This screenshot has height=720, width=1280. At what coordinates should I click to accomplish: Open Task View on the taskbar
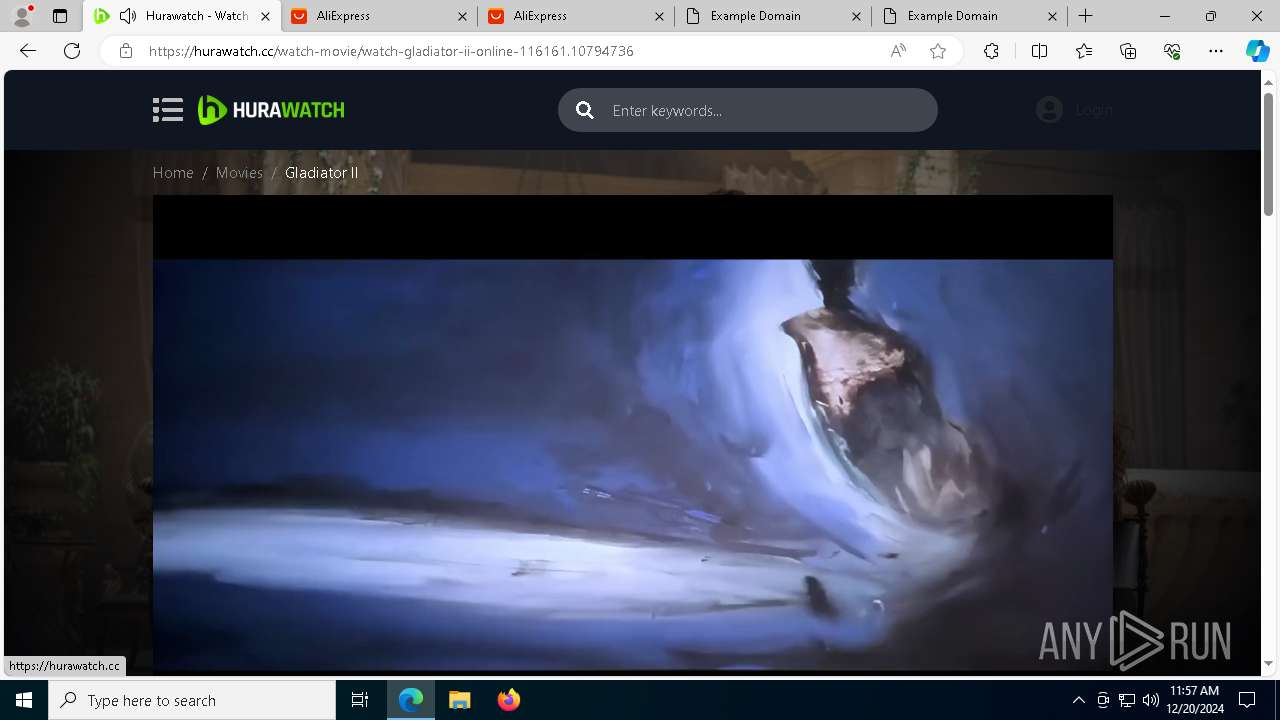point(360,700)
